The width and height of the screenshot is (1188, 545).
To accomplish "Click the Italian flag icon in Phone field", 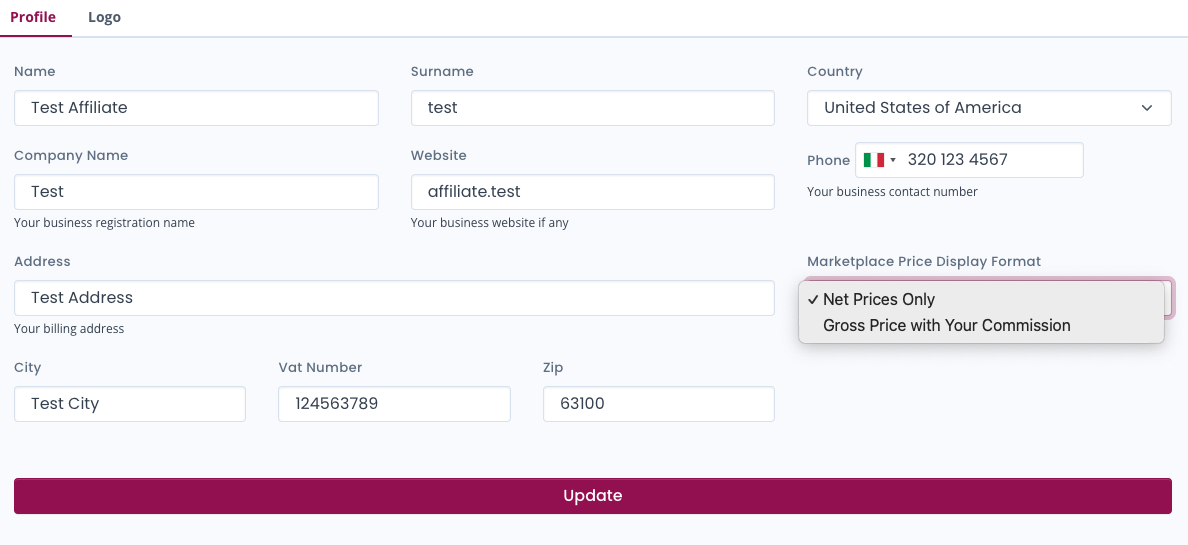I will point(873,160).
